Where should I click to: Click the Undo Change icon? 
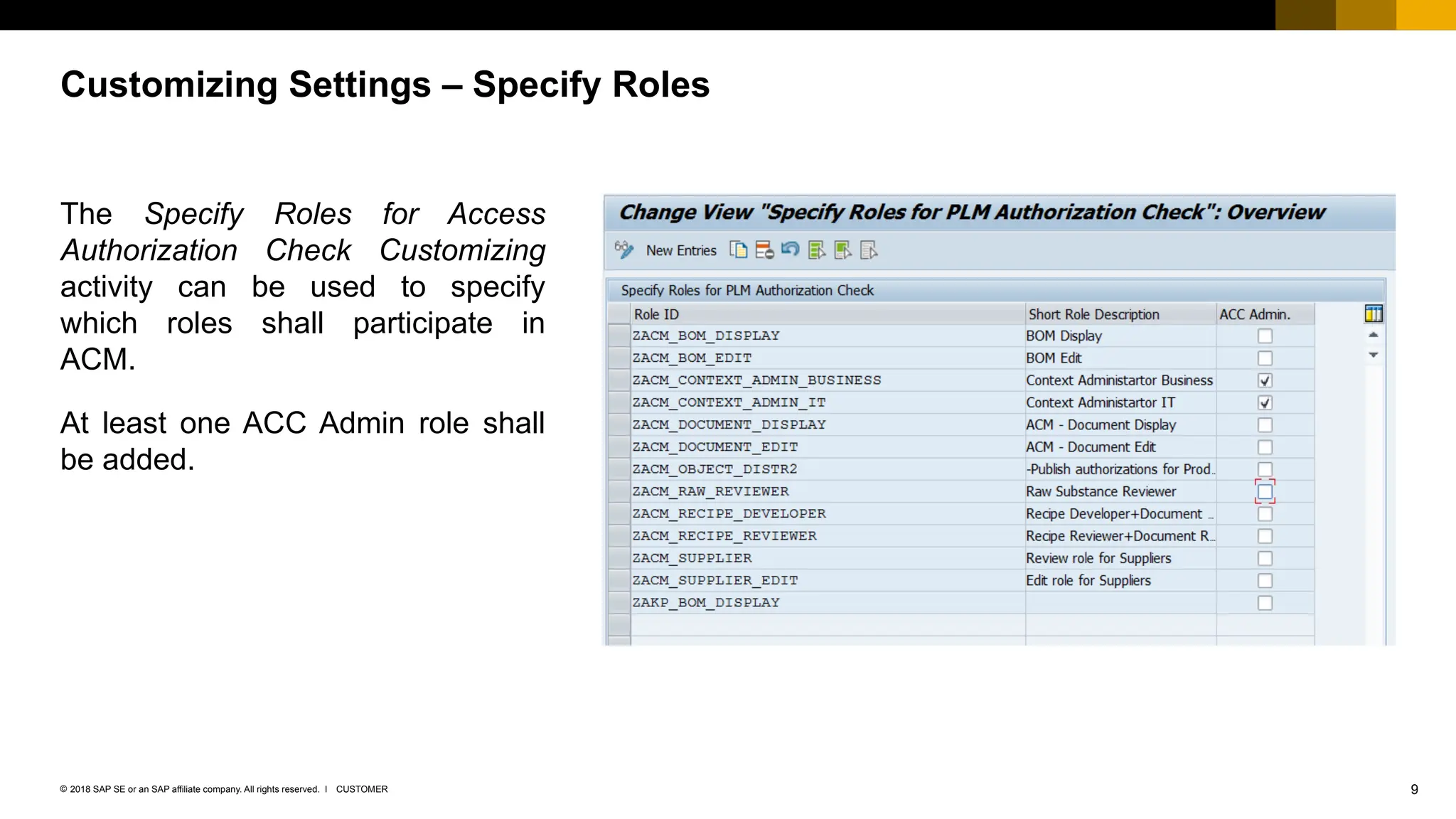coord(790,250)
